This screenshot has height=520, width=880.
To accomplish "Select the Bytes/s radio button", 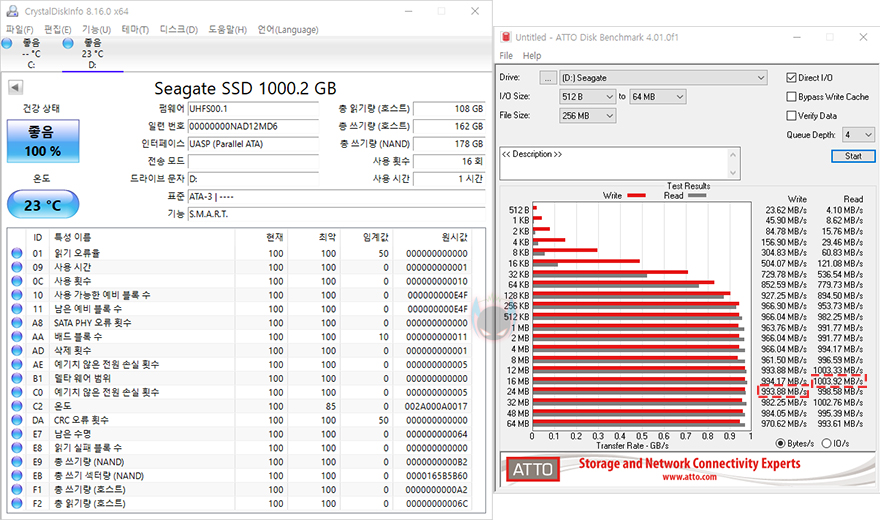I will [780, 443].
